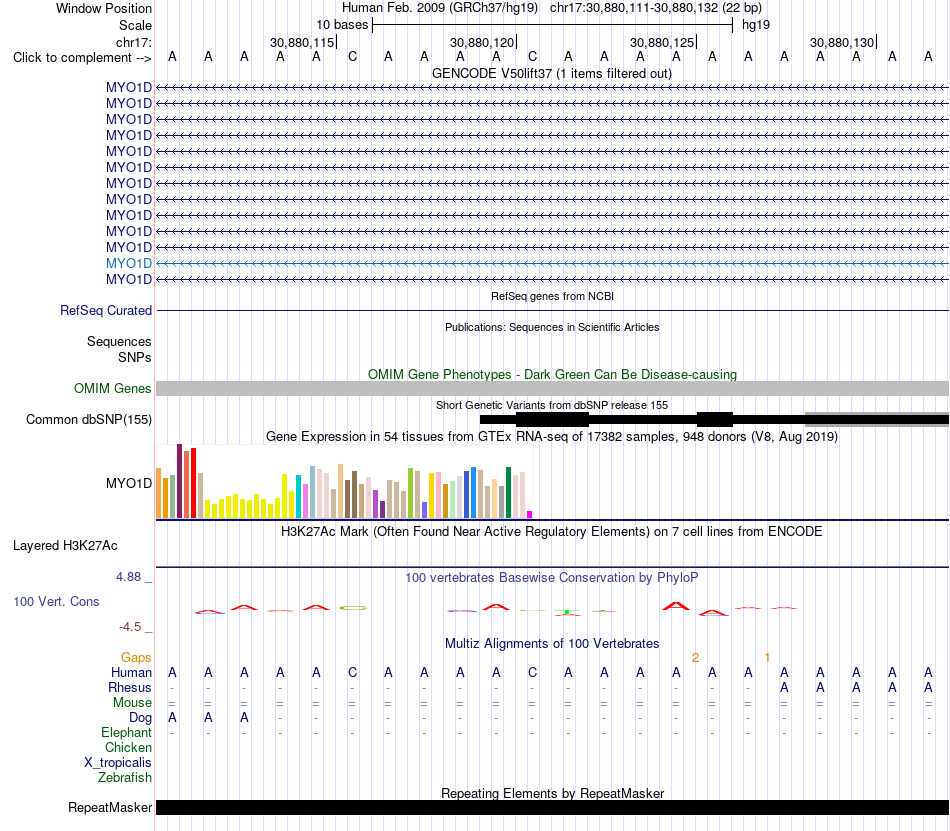Click 'Publications: Sequences in Scientific Articles' title
950x831 pixels.
[x=552, y=327]
